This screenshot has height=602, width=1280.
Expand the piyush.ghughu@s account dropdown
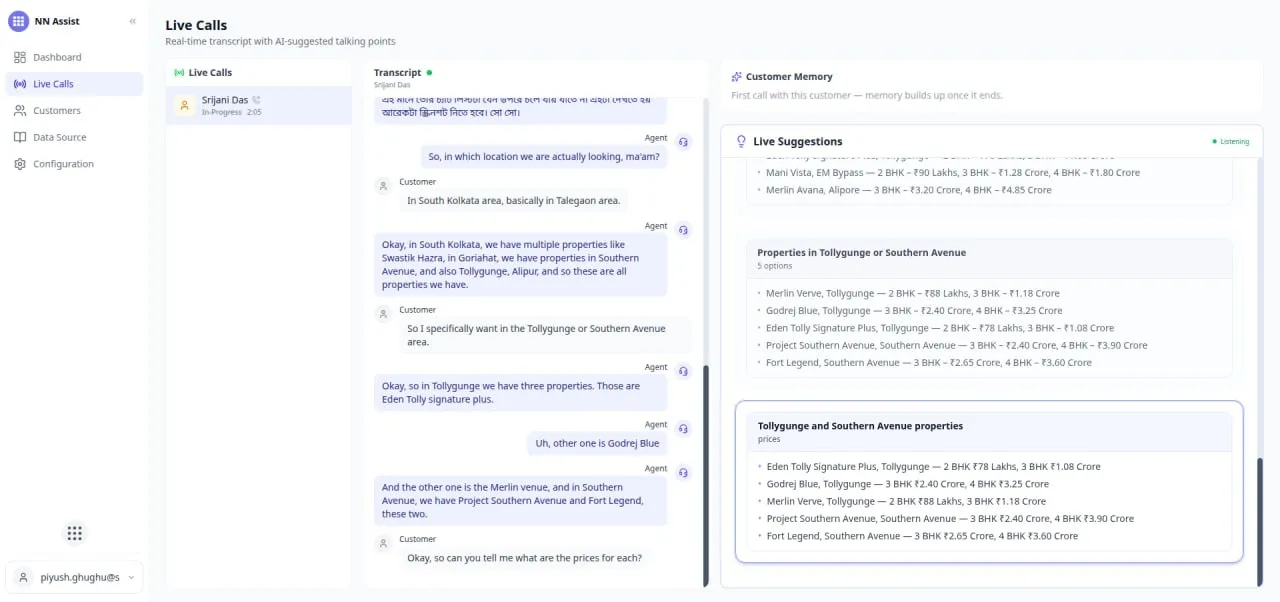74,577
